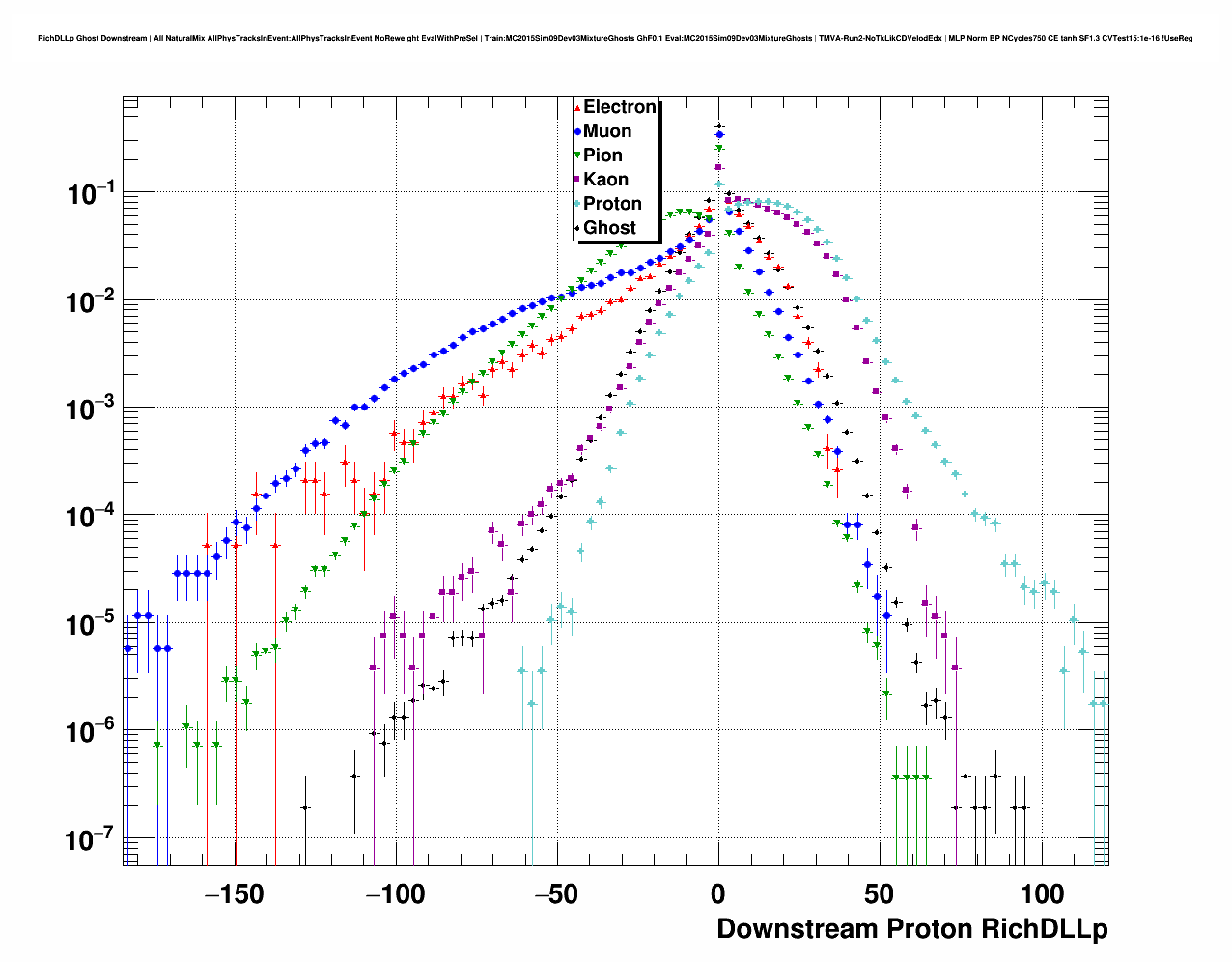Click the plot title text at top
The image size is (1232, 962).
615,39
